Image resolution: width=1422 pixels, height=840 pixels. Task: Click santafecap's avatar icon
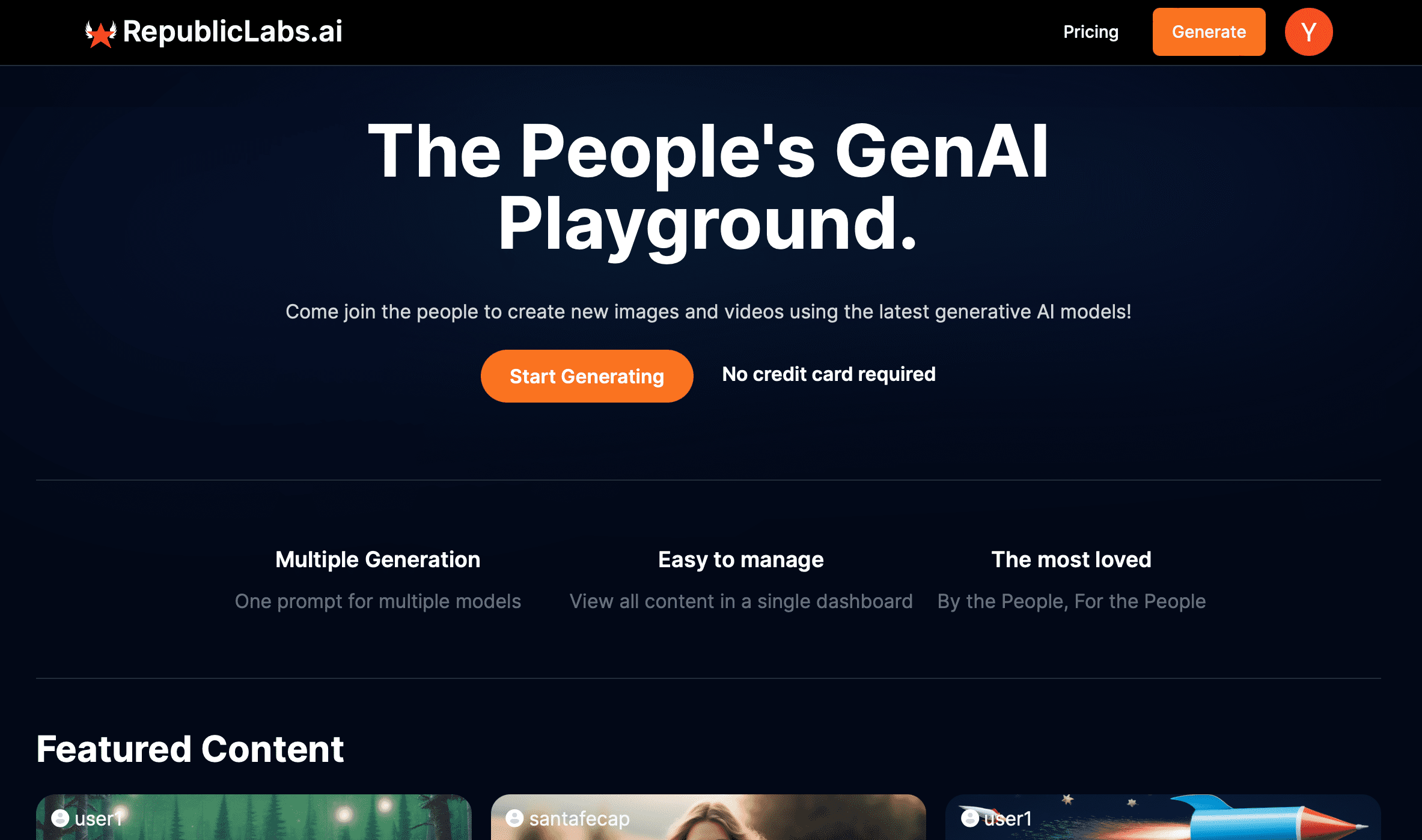514,818
